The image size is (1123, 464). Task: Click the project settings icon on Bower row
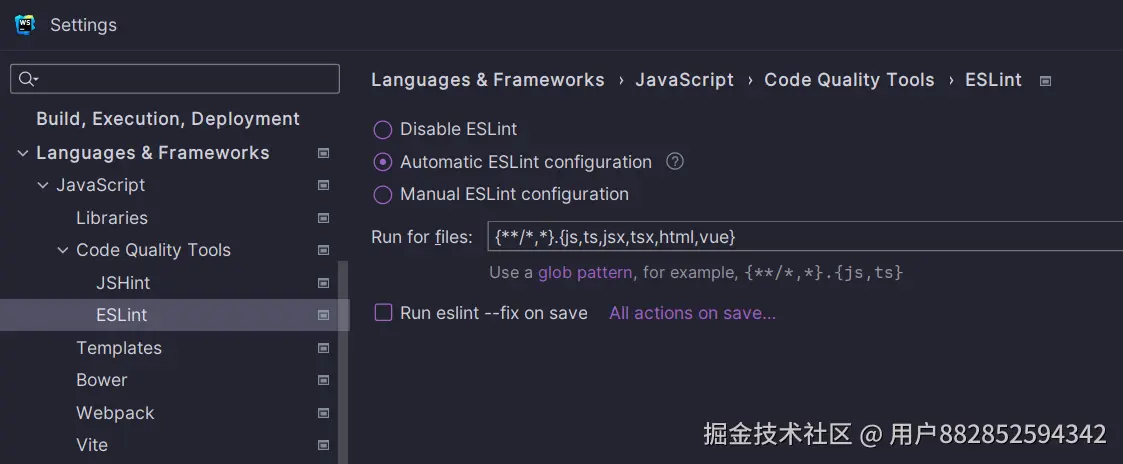coord(323,380)
